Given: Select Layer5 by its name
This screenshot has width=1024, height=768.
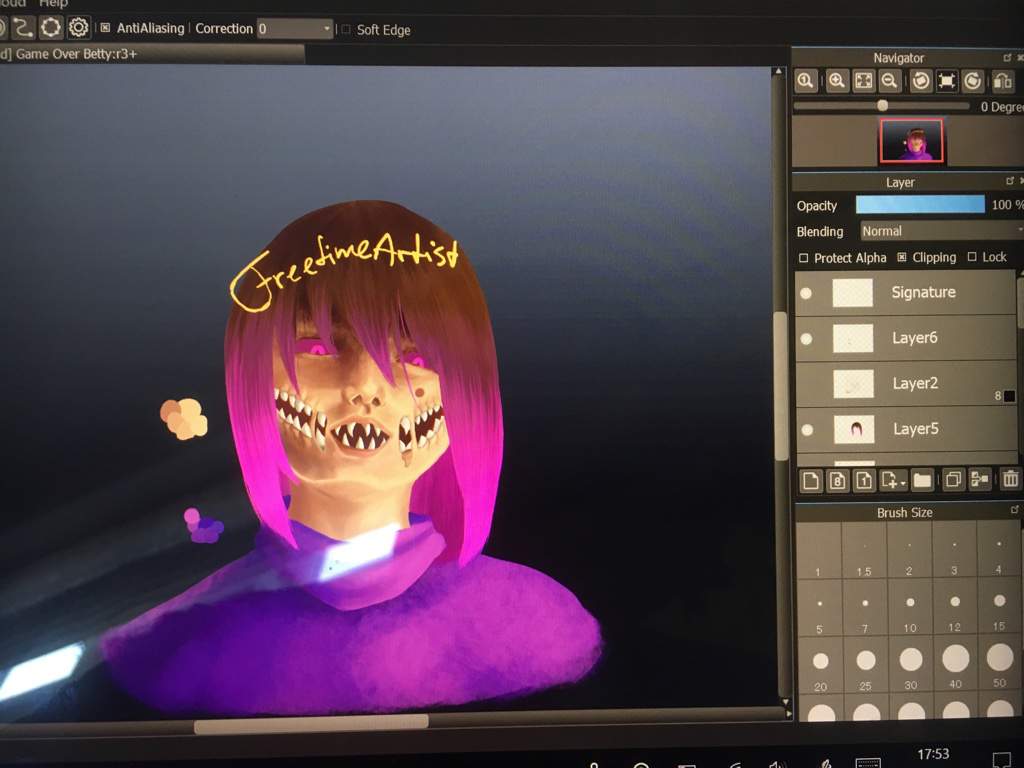Looking at the screenshot, I should (916, 429).
